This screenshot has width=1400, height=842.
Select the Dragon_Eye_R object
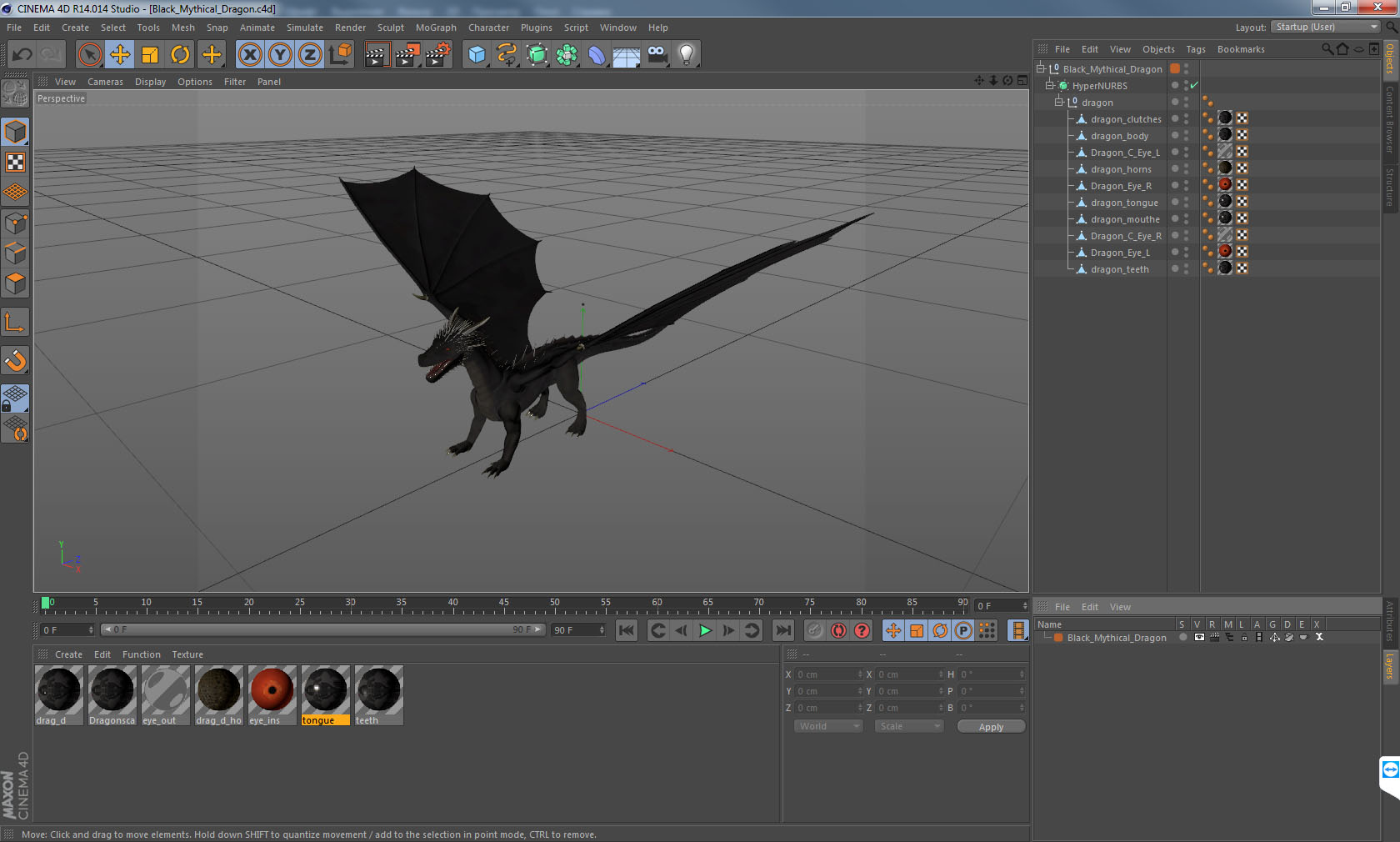(1121, 186)
